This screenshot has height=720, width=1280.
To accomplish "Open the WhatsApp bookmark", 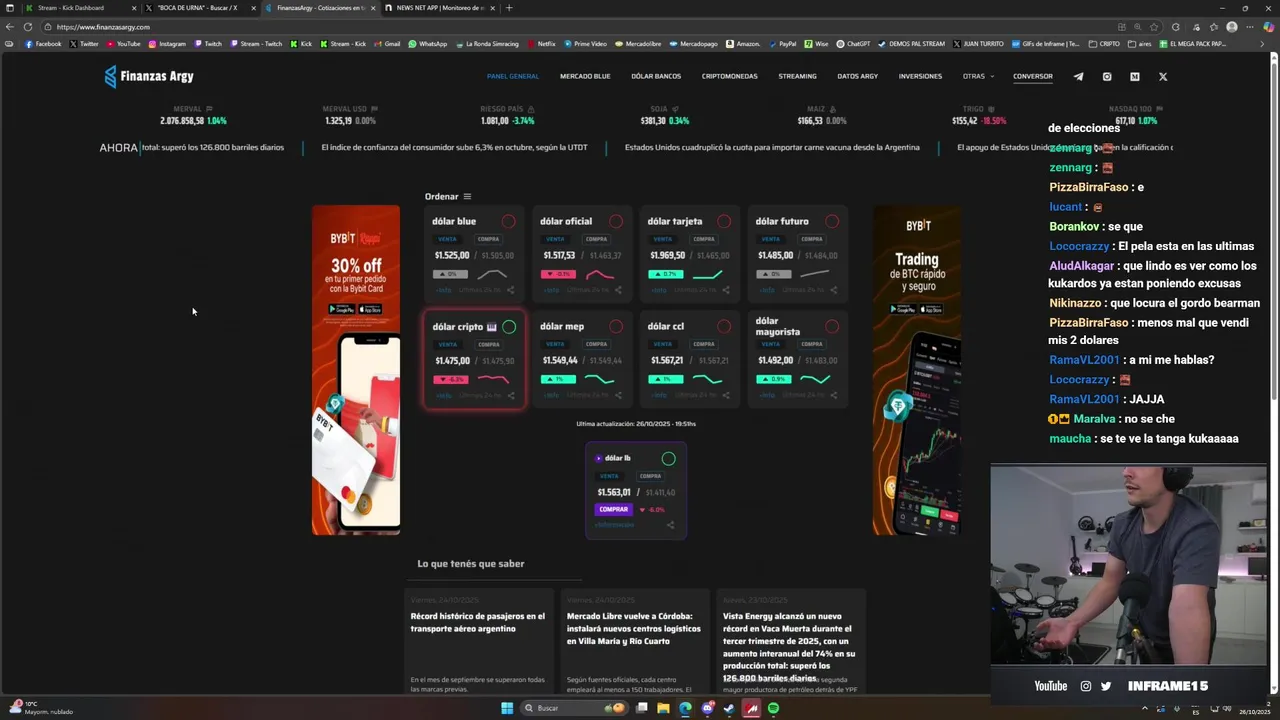I will [x=428, y=44].
